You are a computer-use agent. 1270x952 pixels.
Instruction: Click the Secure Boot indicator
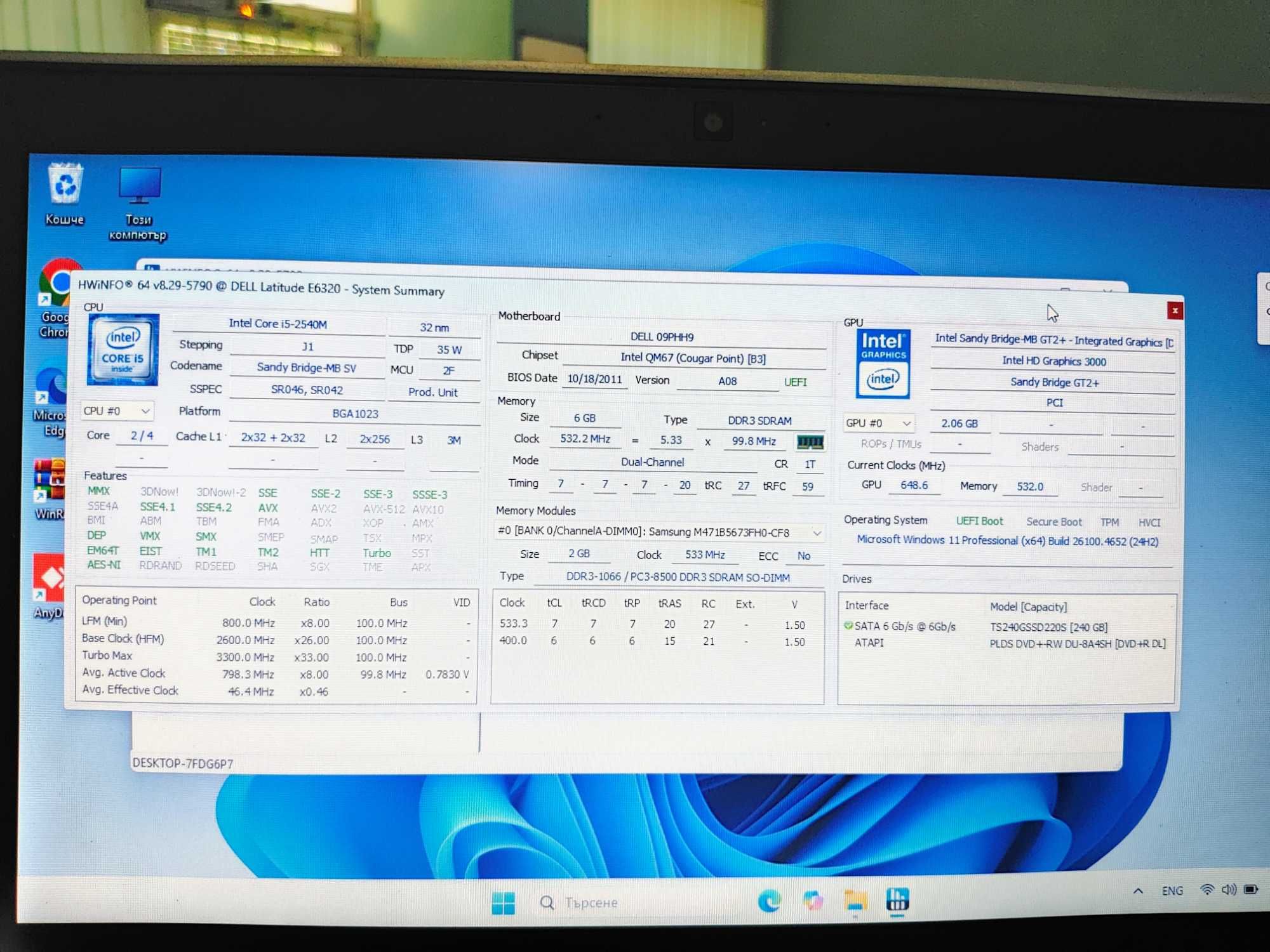1053,522
